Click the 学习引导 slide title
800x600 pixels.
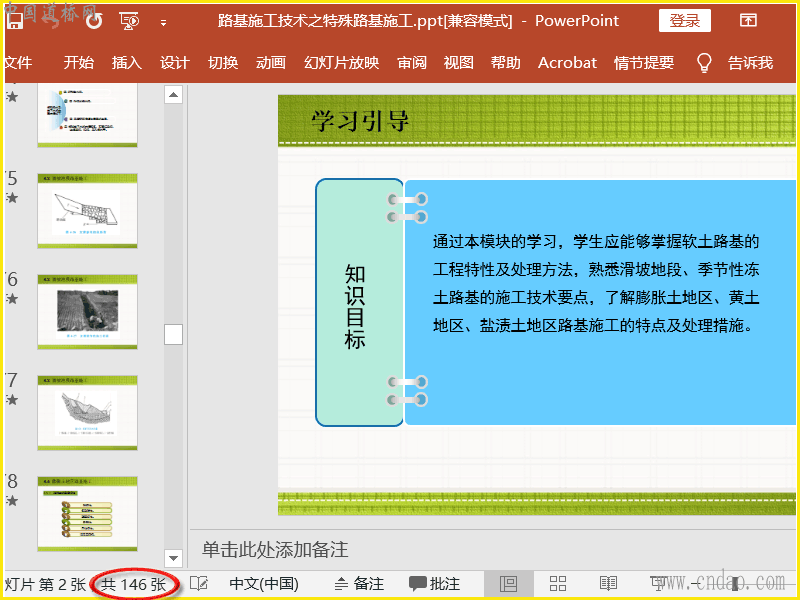[360, 121]
